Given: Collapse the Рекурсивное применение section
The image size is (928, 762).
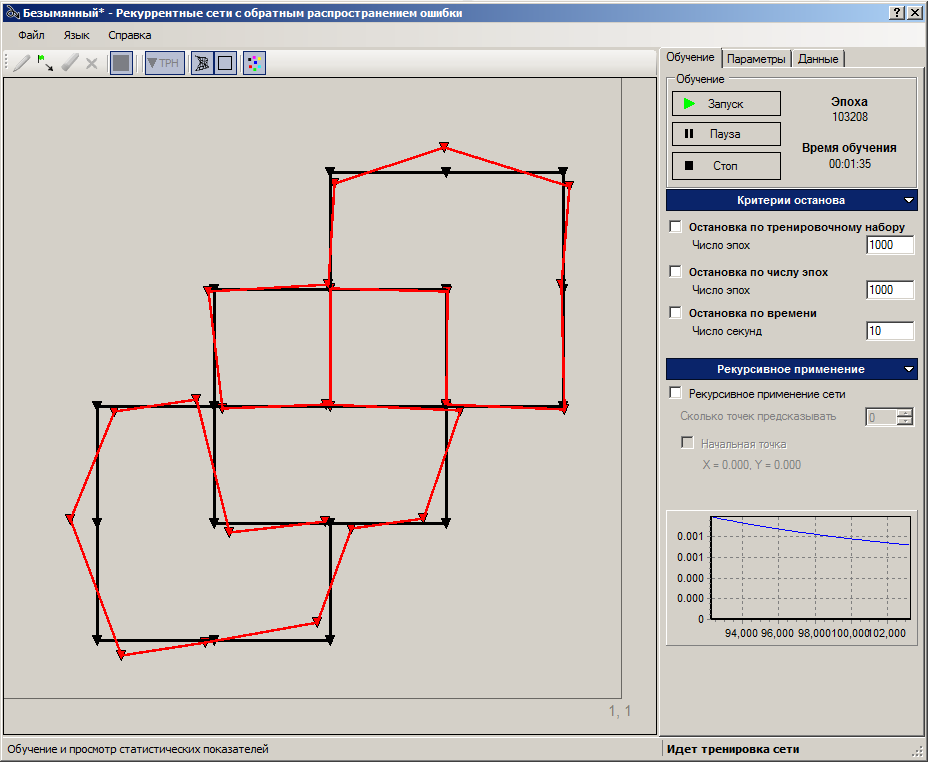Looking at the screenshot, I should (x=908, y=370).
